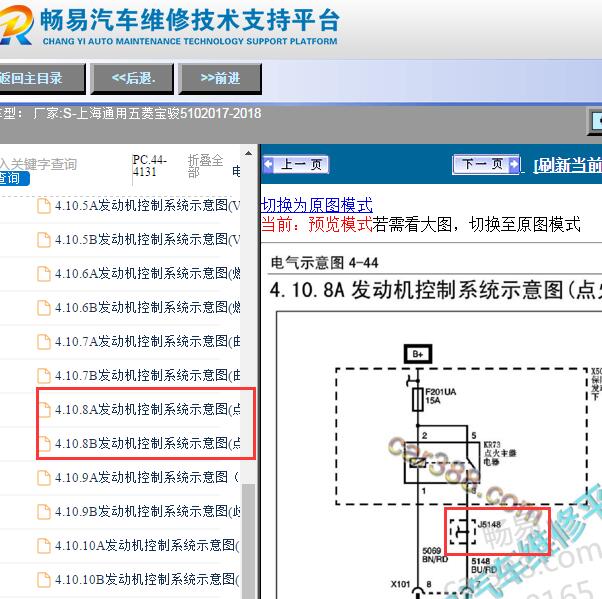Click 折叠全部 to collapse all
Viewport: 602px width, 599px height.
(205, 166)
